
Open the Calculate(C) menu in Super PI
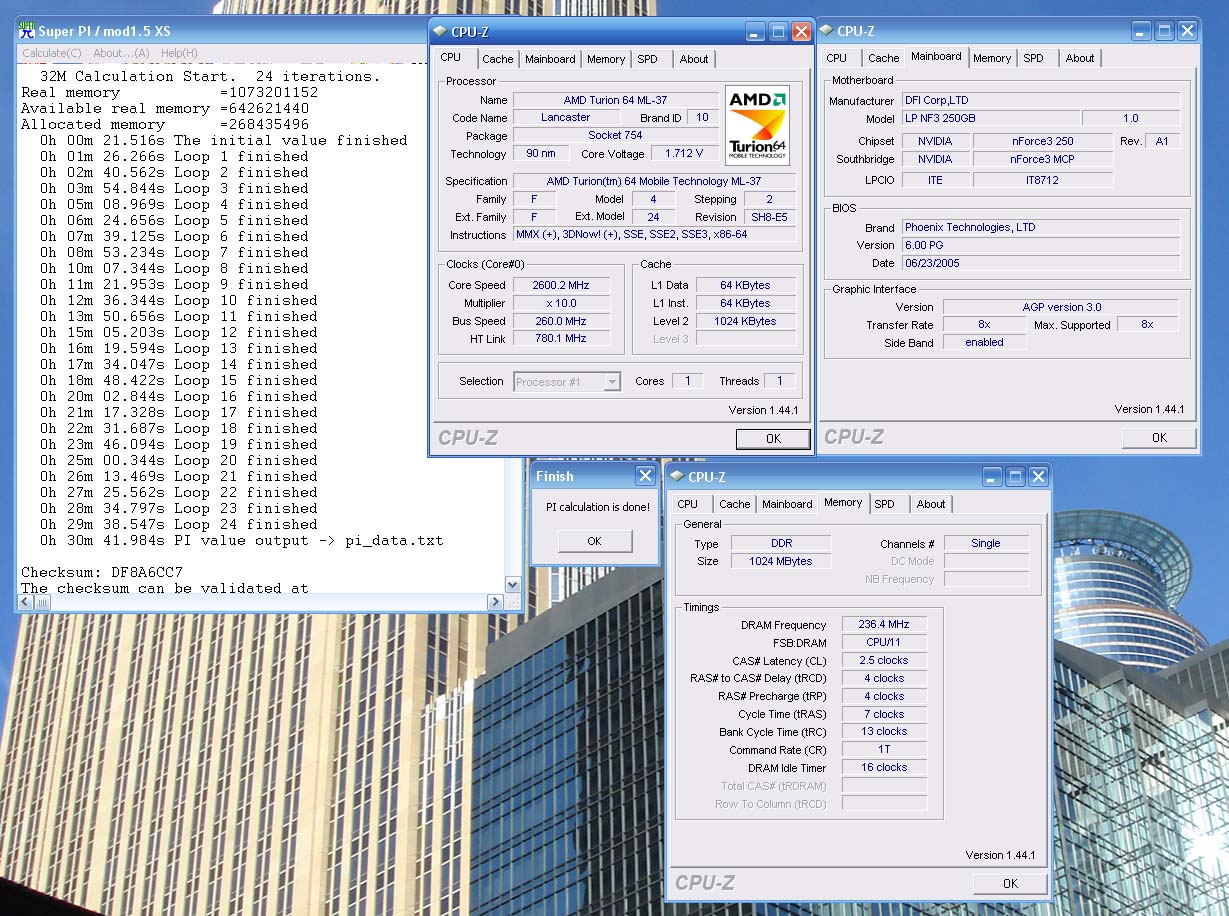[52, 53]
